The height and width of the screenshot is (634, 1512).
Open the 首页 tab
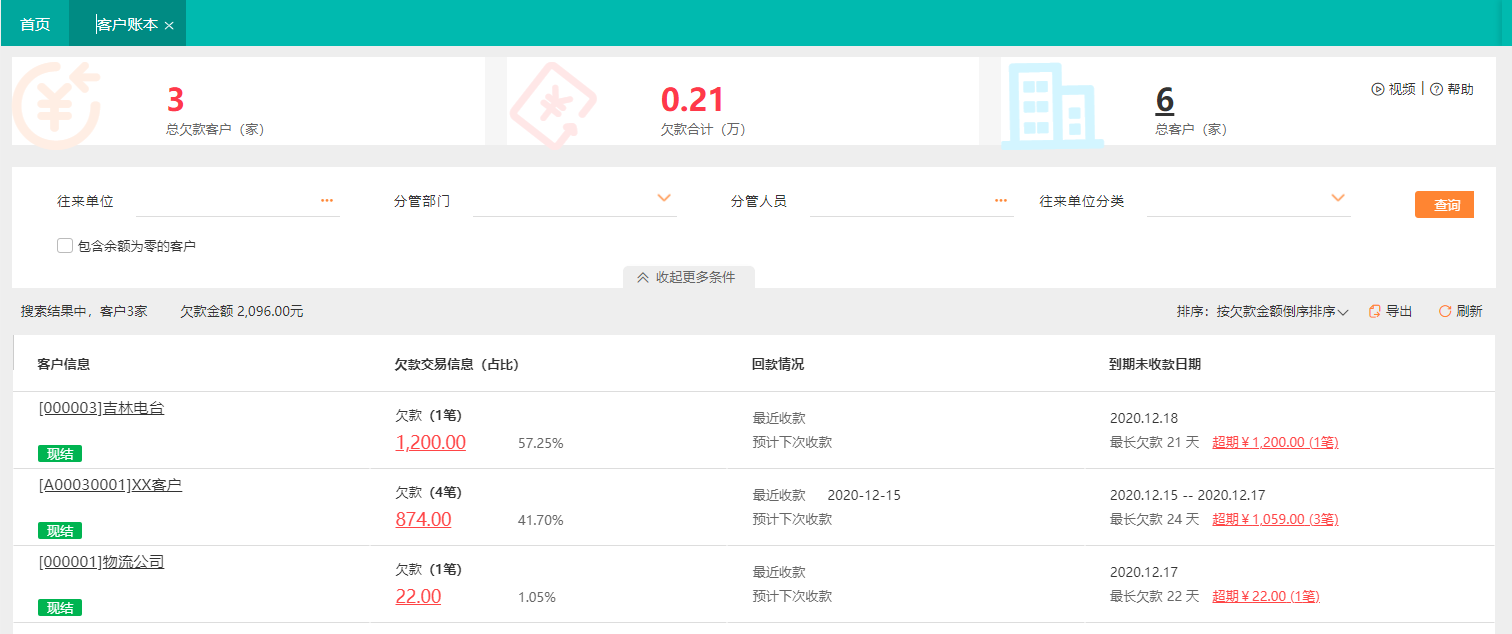(35, 24)
